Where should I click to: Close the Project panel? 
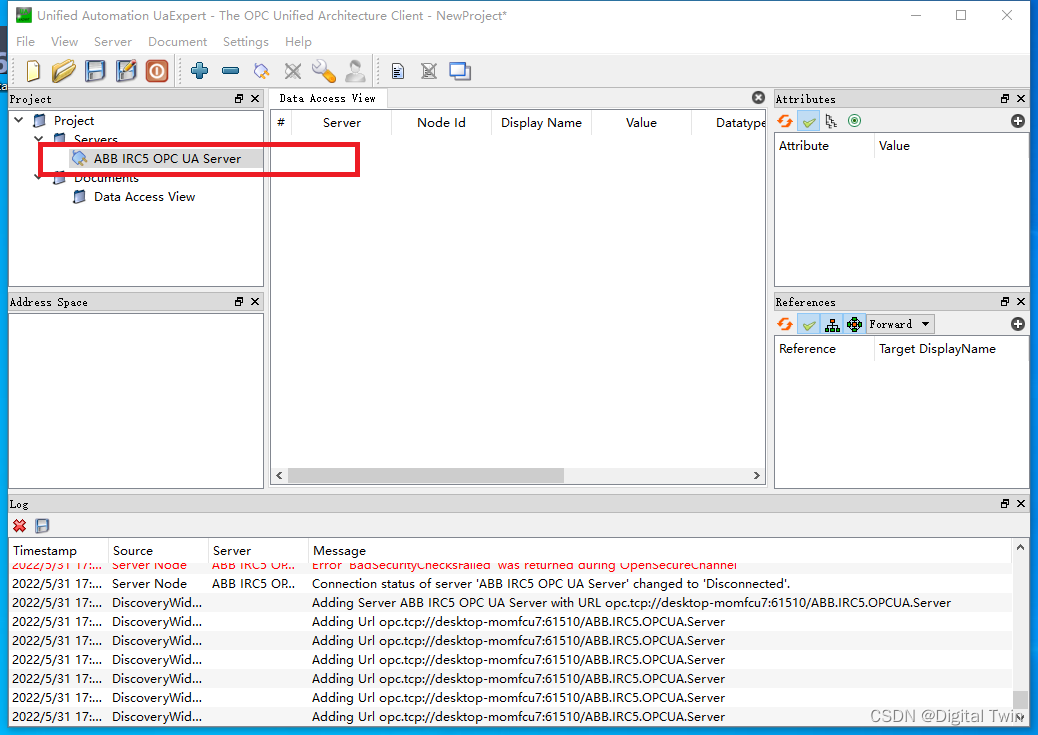pyautogui.click(x=255, y=99)
